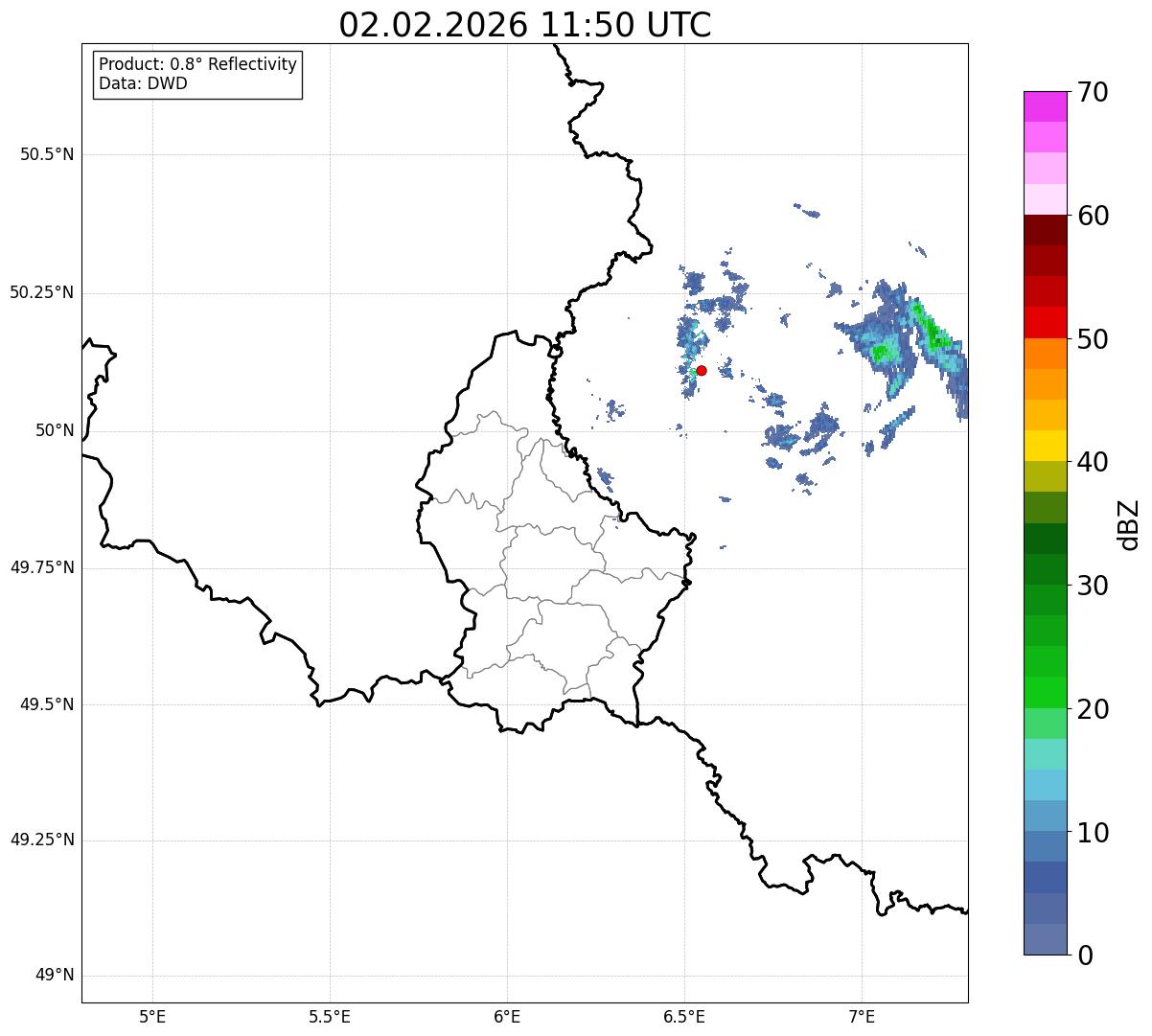Click the red station marker dot
Image resolution: width=1152 pixels, height=1036 pixels.
tap(702, 370)
